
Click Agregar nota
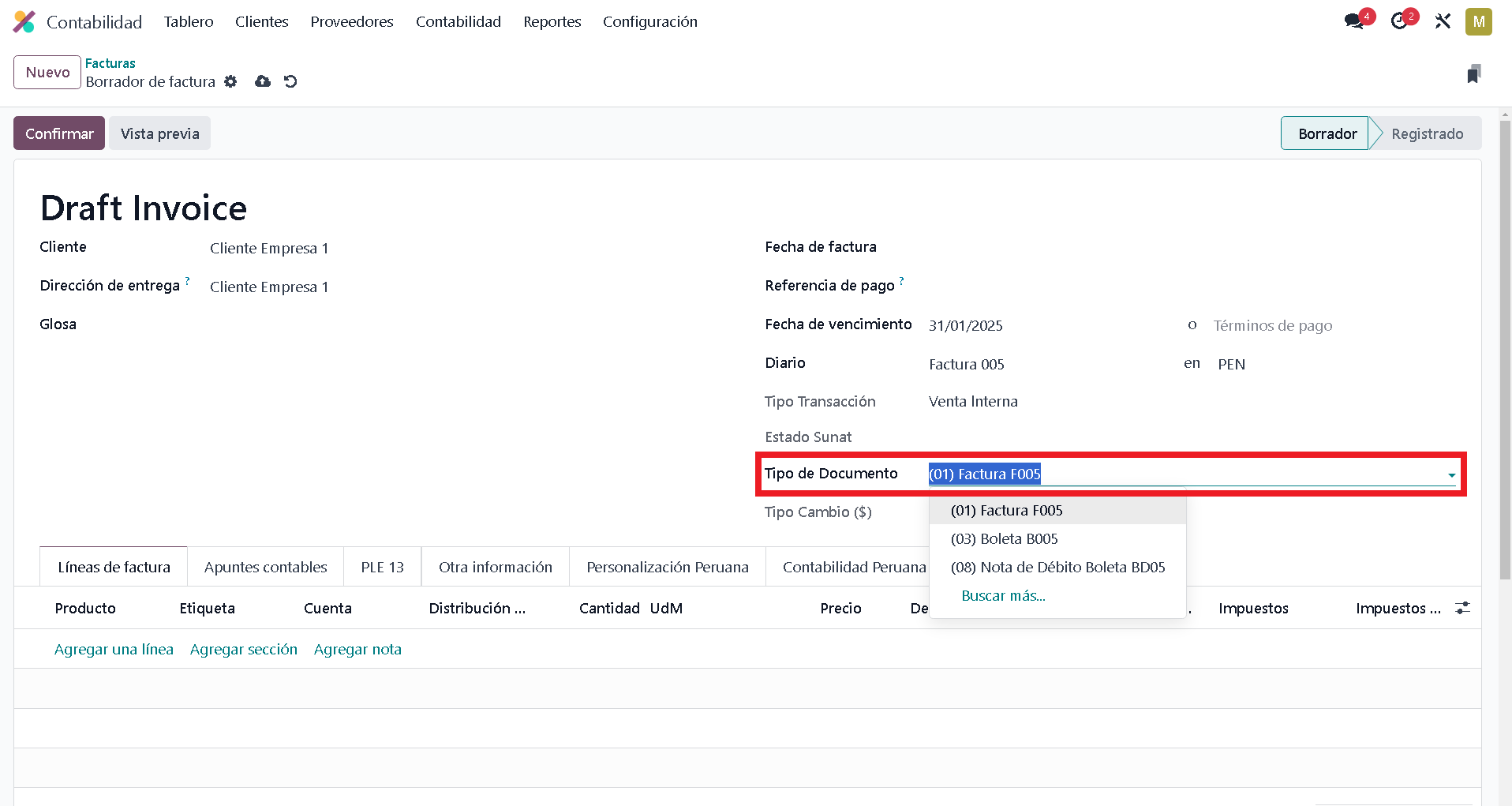357,649
